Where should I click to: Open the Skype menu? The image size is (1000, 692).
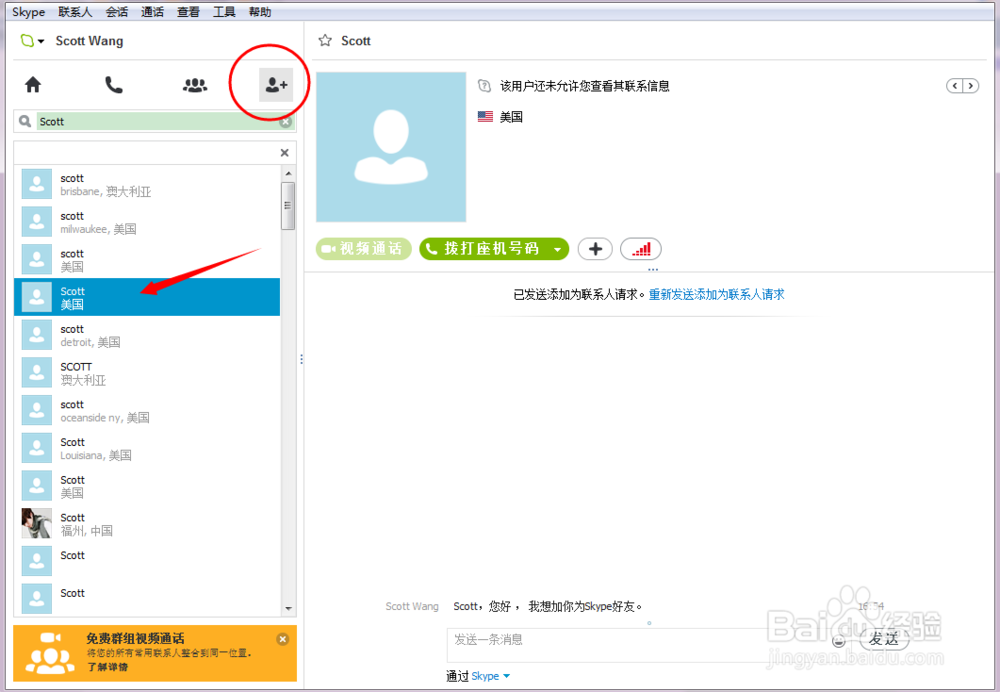tap(28, 11)
